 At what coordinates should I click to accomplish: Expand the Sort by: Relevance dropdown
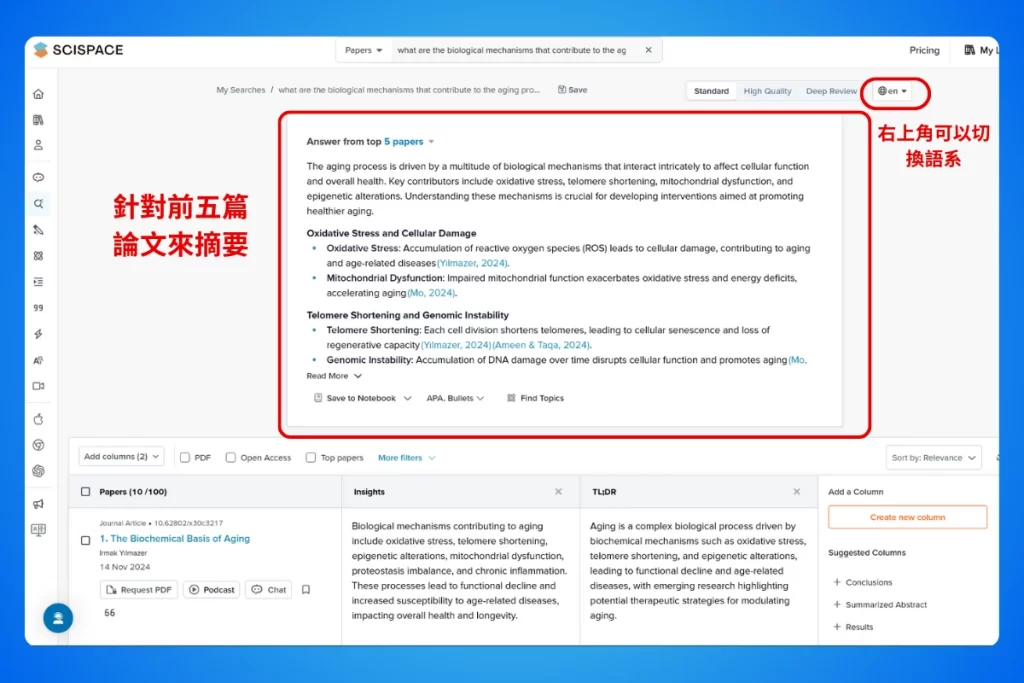click(934, 458)
